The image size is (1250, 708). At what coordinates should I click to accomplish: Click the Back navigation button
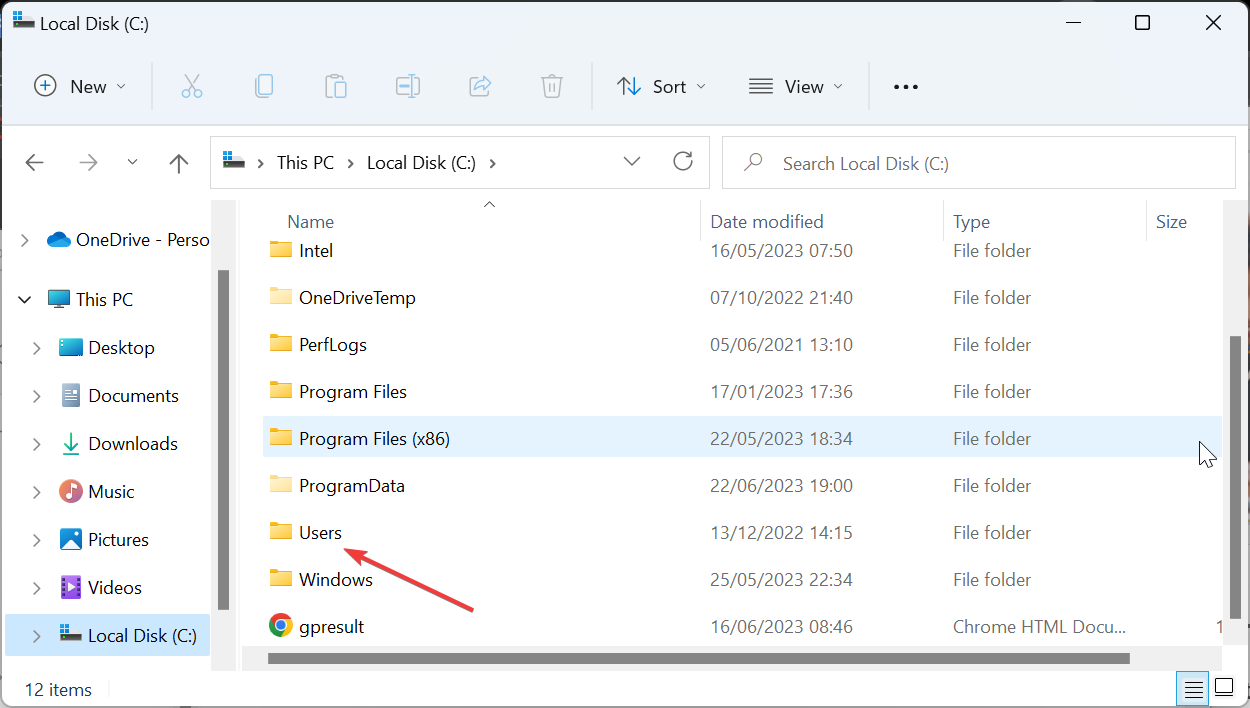point(34,162)
